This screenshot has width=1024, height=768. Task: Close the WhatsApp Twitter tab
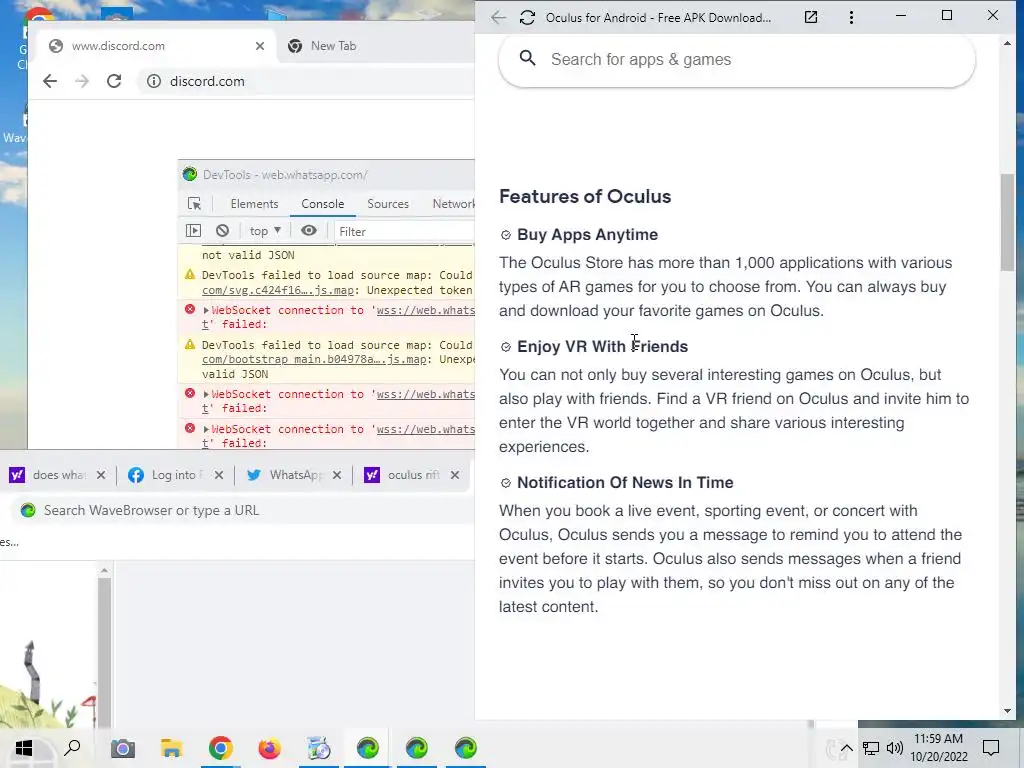[336, 475]
